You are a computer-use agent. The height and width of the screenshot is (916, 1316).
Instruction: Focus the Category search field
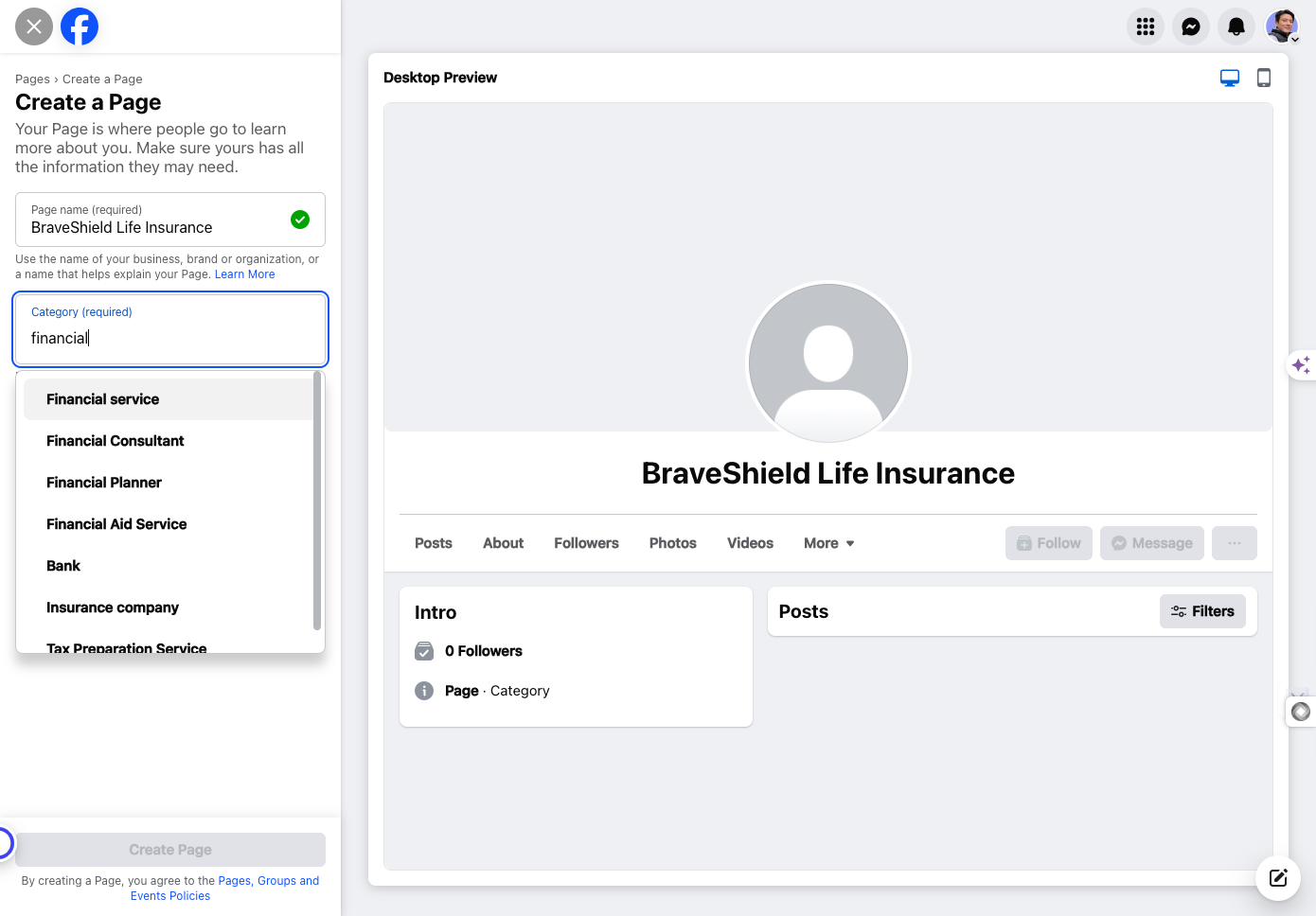(x=170, y=329)
